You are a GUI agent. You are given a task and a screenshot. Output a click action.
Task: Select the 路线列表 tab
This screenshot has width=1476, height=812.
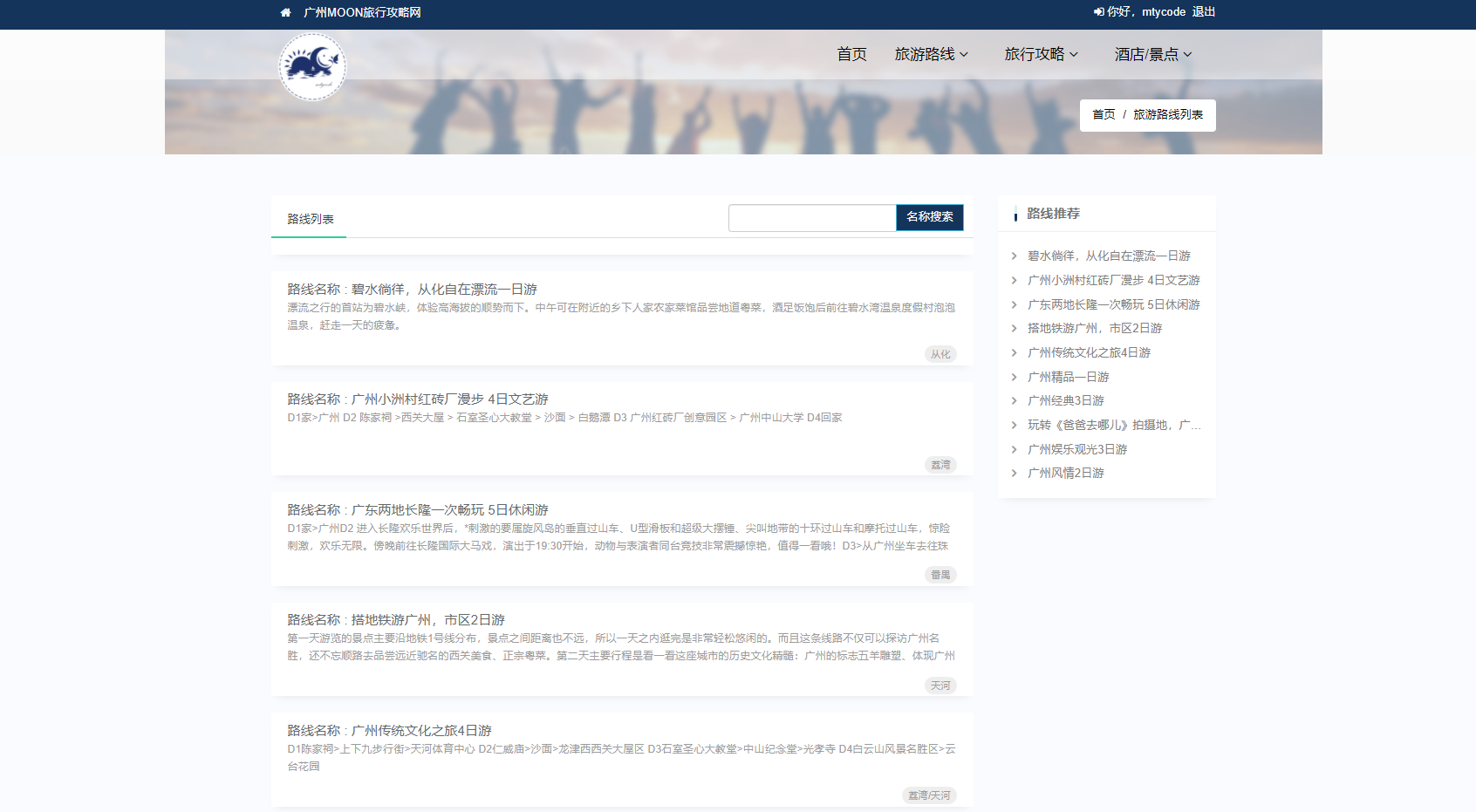click(310, 219)
